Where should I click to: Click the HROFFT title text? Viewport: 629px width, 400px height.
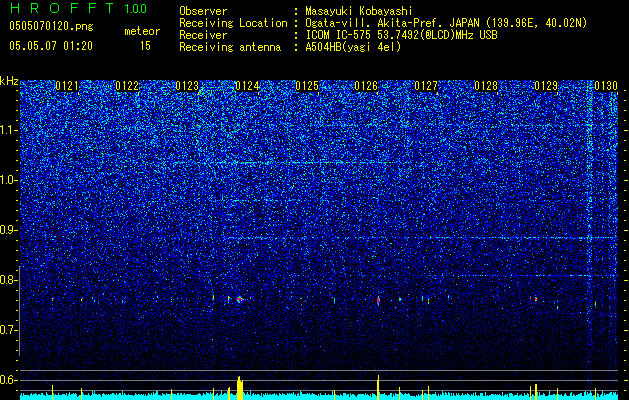point(62,8)
